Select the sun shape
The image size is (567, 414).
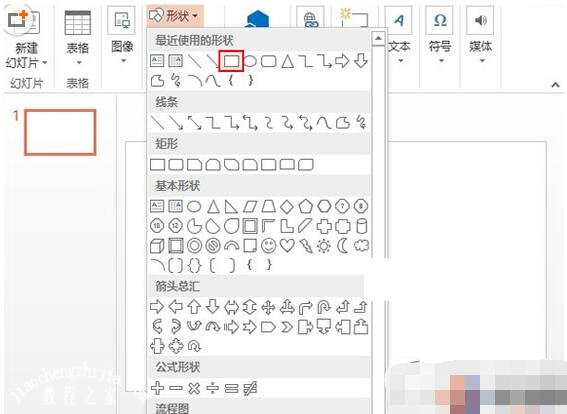point(324,247)
